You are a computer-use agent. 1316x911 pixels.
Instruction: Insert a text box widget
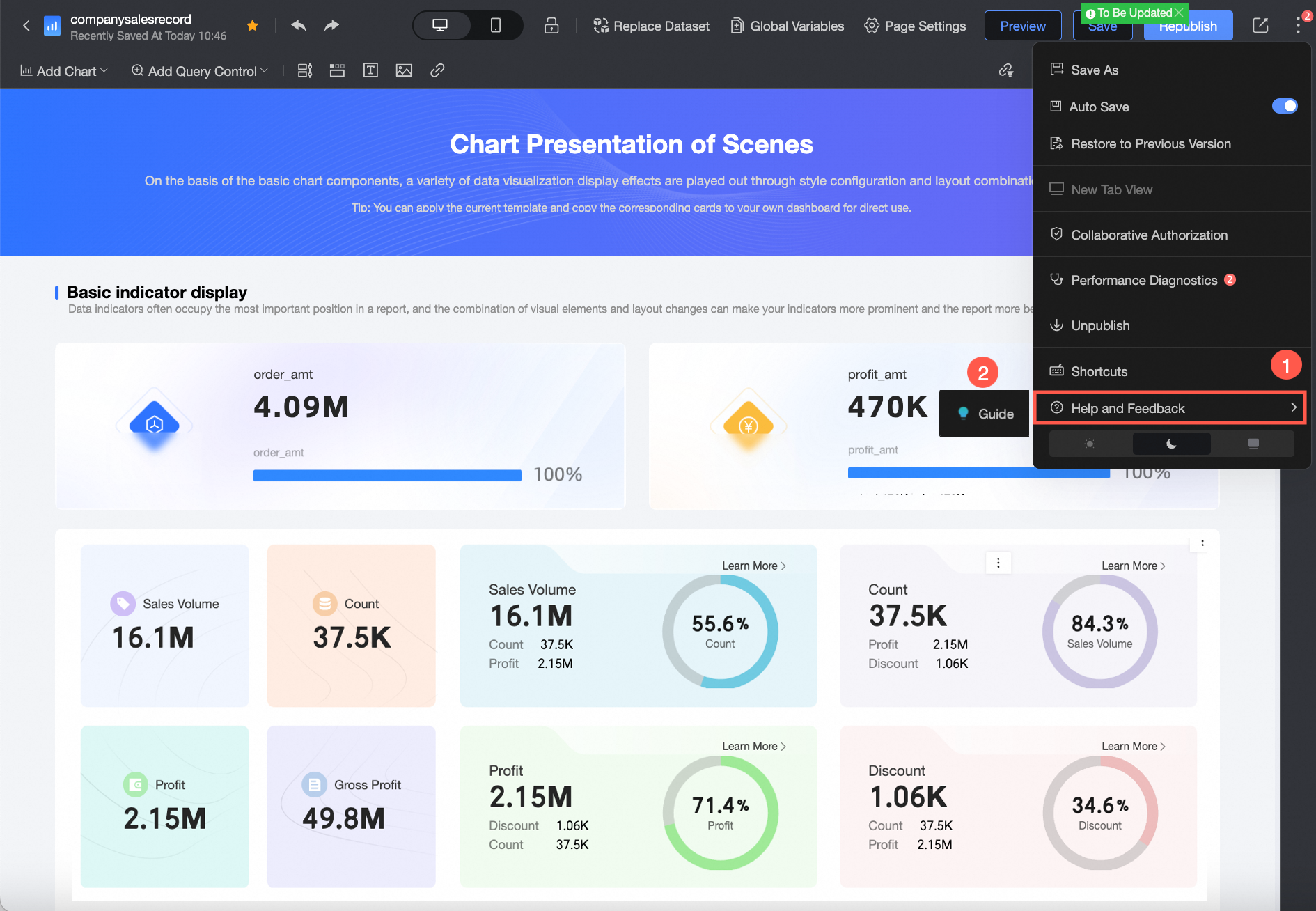370,70
